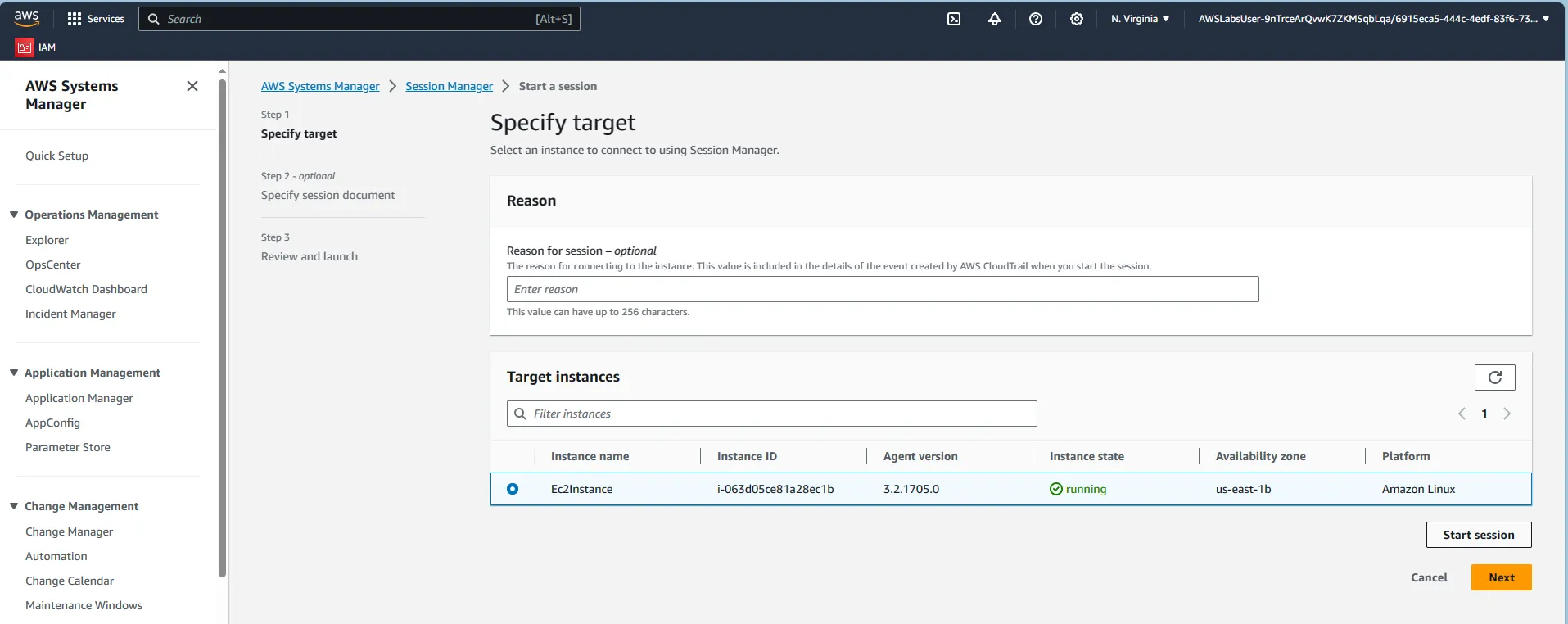Click the Ec2Instance name cell
1568x624 pixels.
581,489
